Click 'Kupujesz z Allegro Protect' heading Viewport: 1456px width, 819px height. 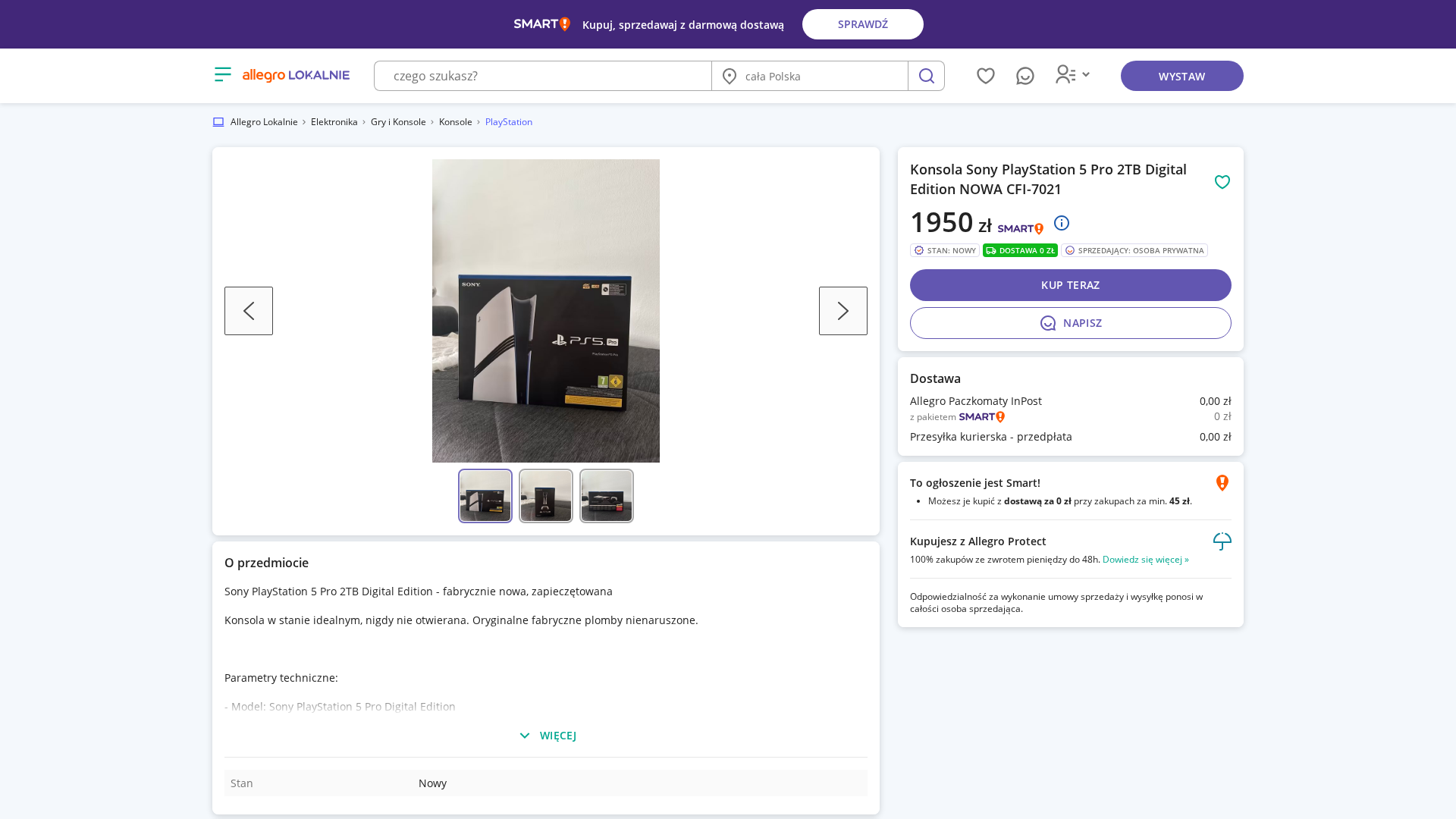tap(977, 541)
